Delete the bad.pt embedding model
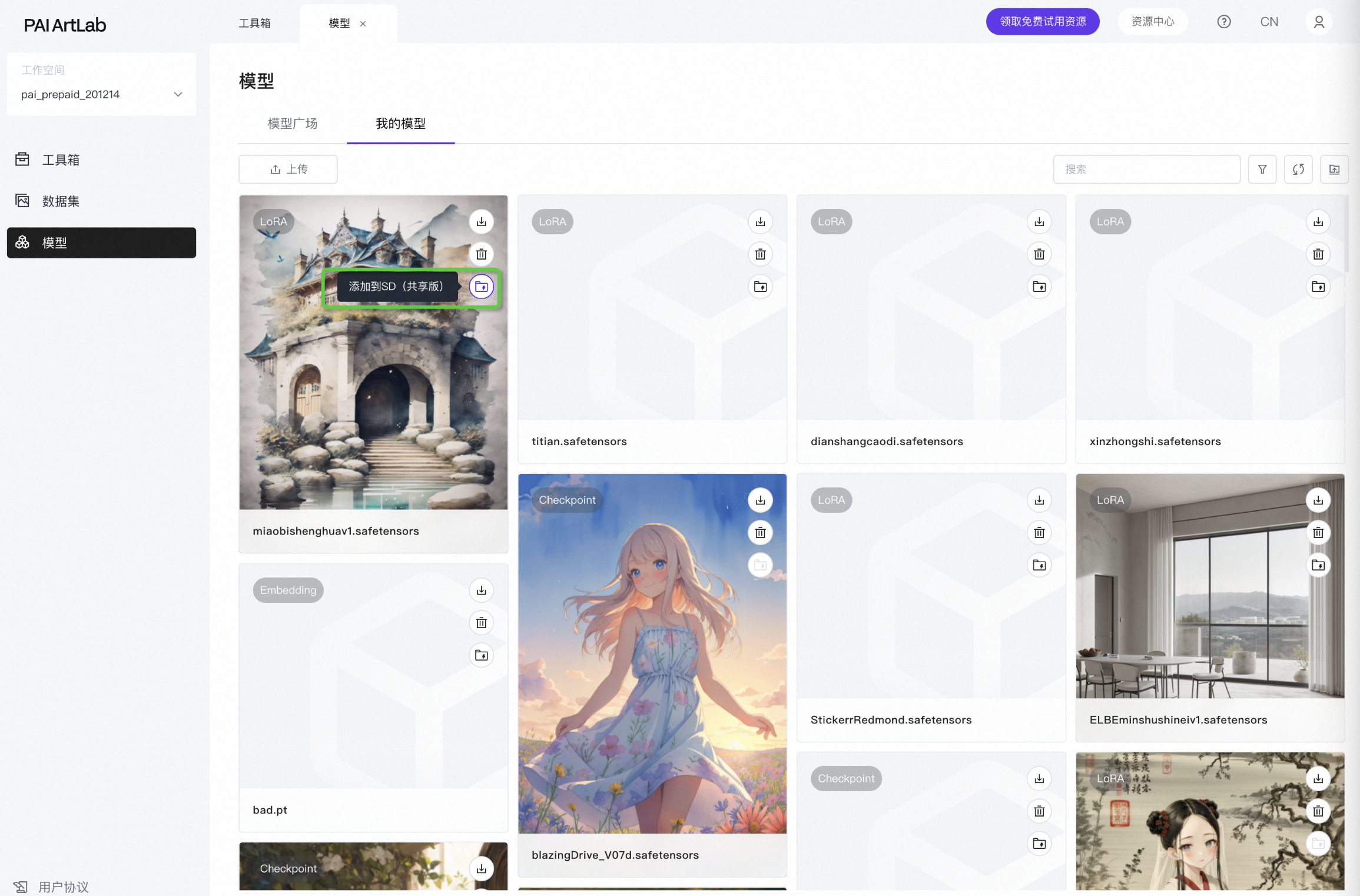The width and height of the screenshot is (1360, 896). coord(481,622)
